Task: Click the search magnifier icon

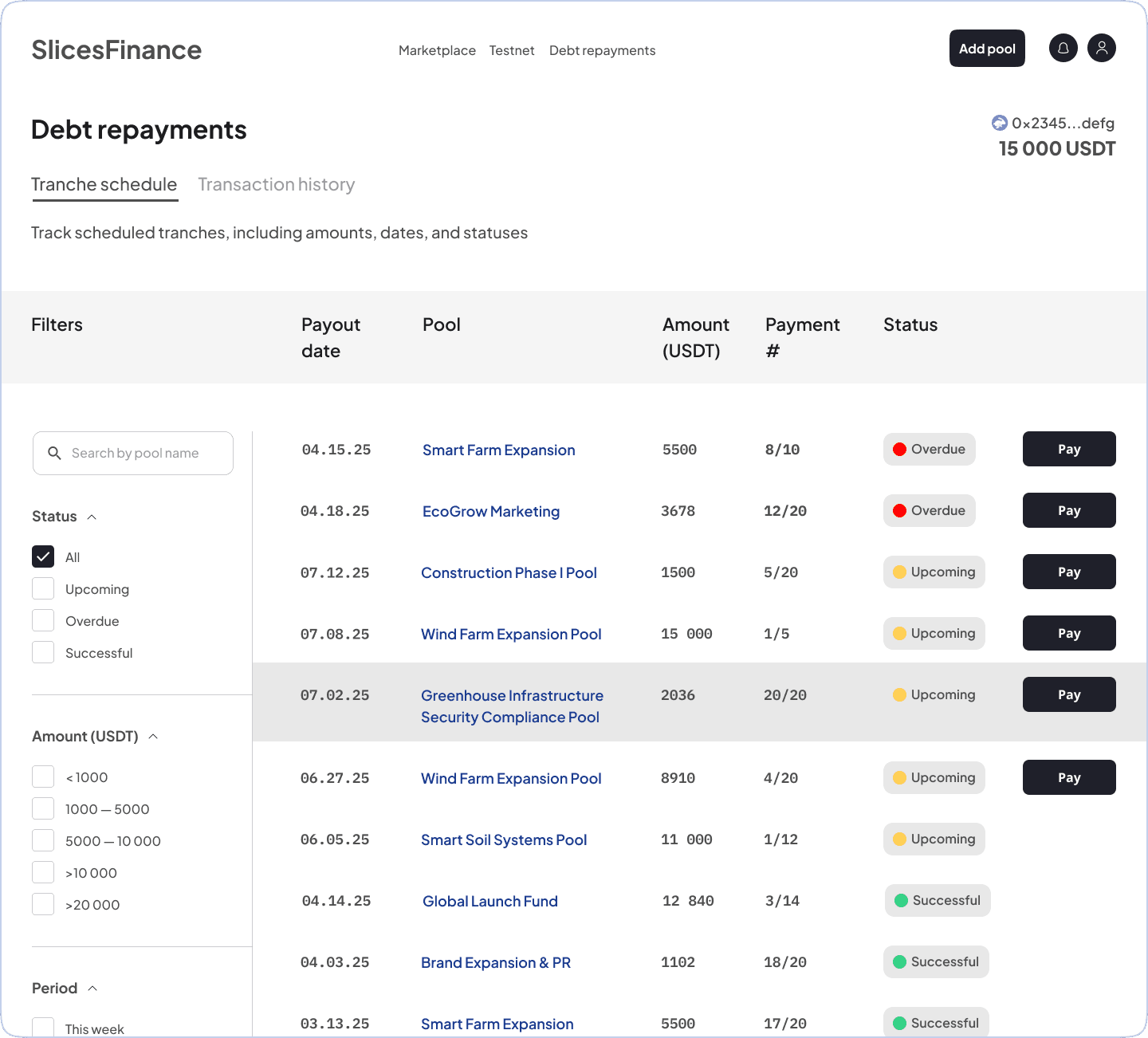Action: coord(54,453)
